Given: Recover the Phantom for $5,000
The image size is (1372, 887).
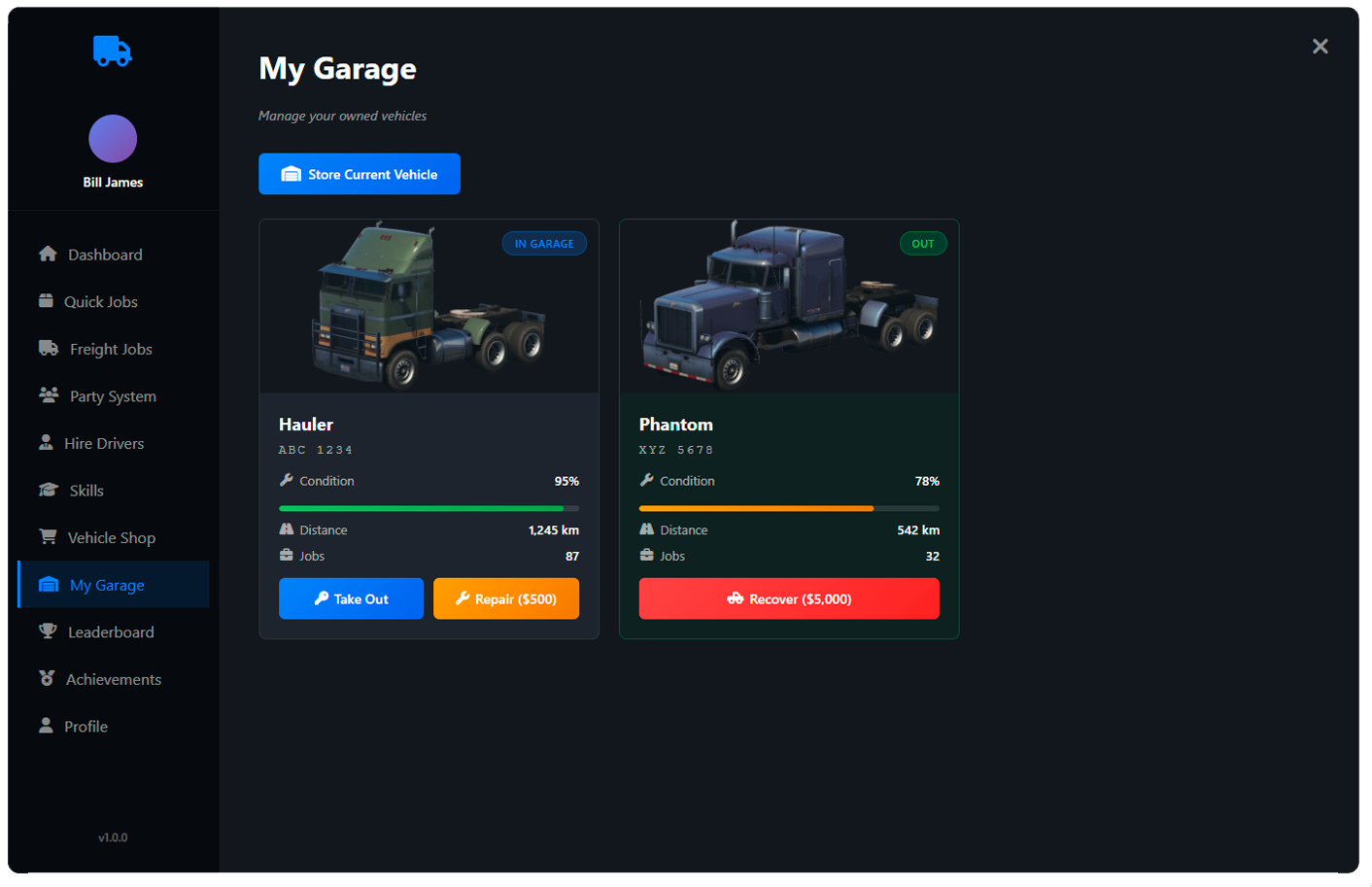Looking at the screenshot, I should click(x=789, y=598).
